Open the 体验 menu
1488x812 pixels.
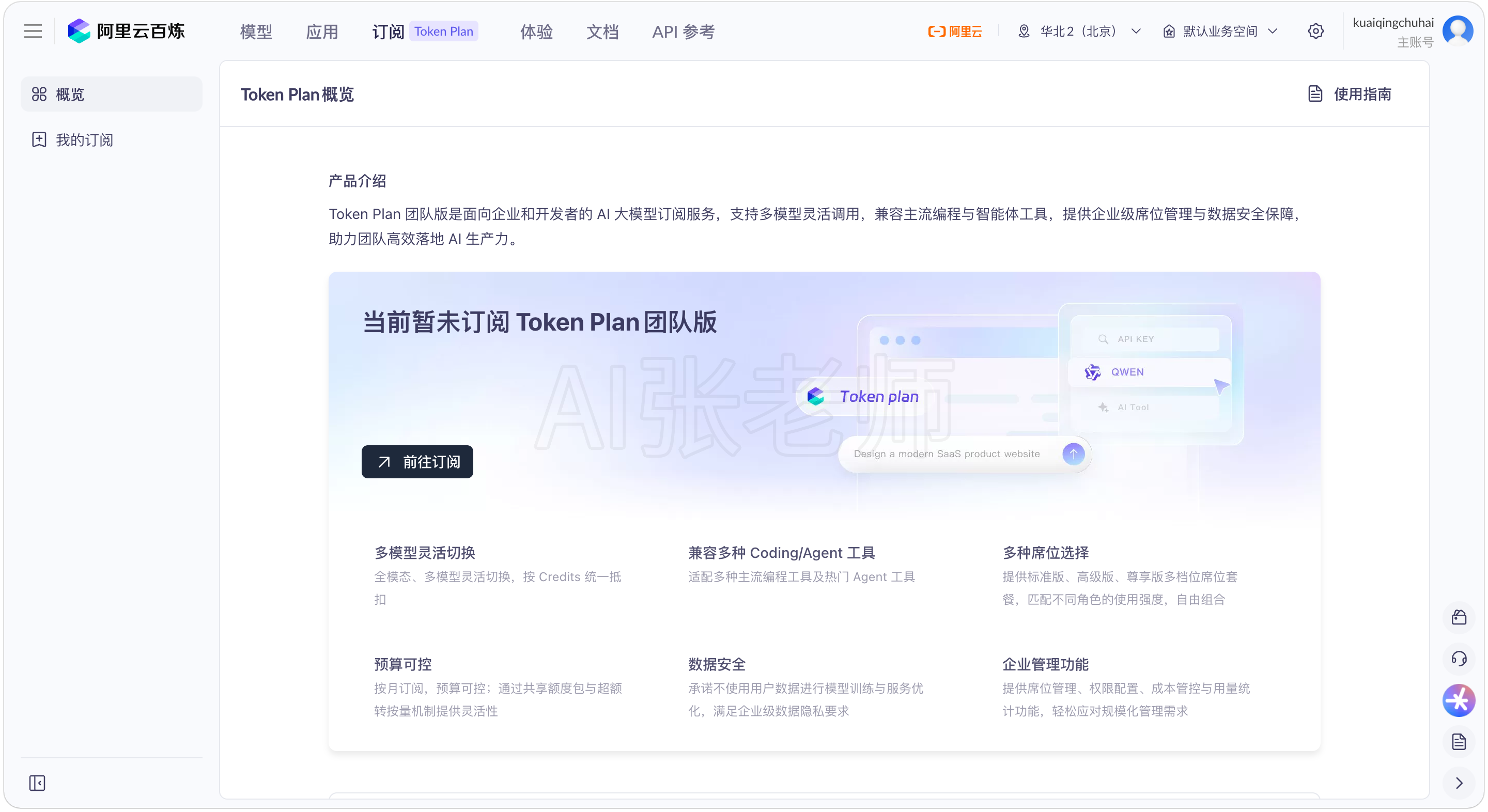[536, 32]
